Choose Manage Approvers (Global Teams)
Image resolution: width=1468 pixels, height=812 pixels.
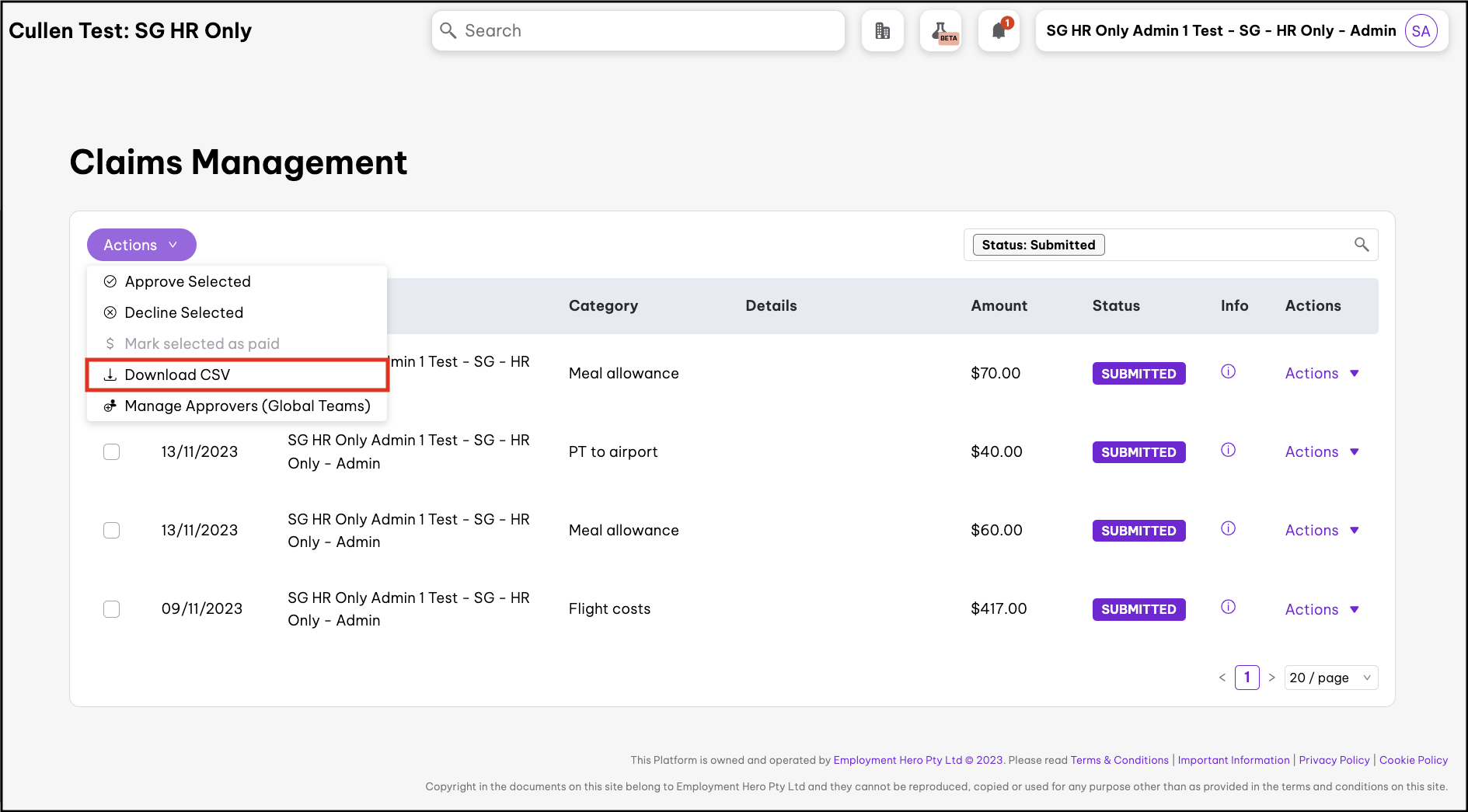coord(247,406)
